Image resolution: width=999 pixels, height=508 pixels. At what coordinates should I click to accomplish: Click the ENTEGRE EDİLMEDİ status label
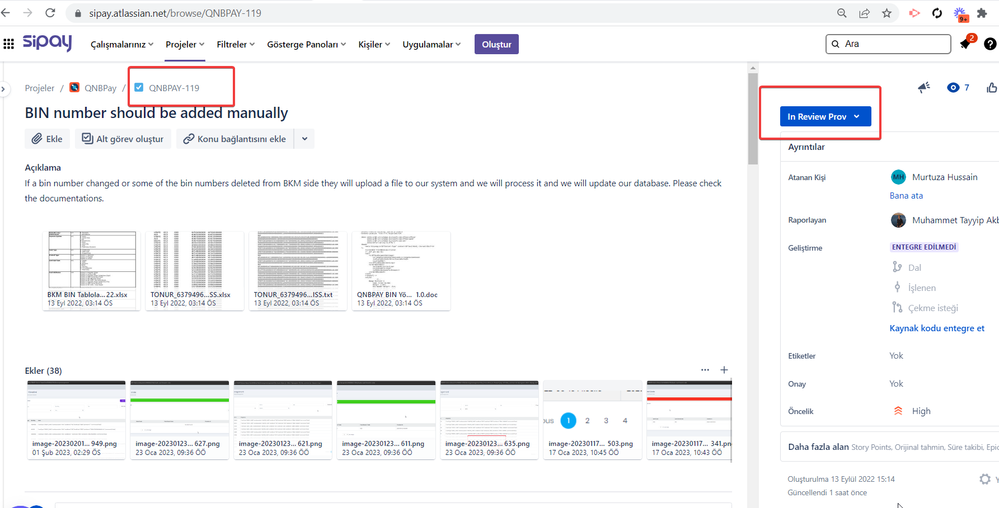(924, 247)
